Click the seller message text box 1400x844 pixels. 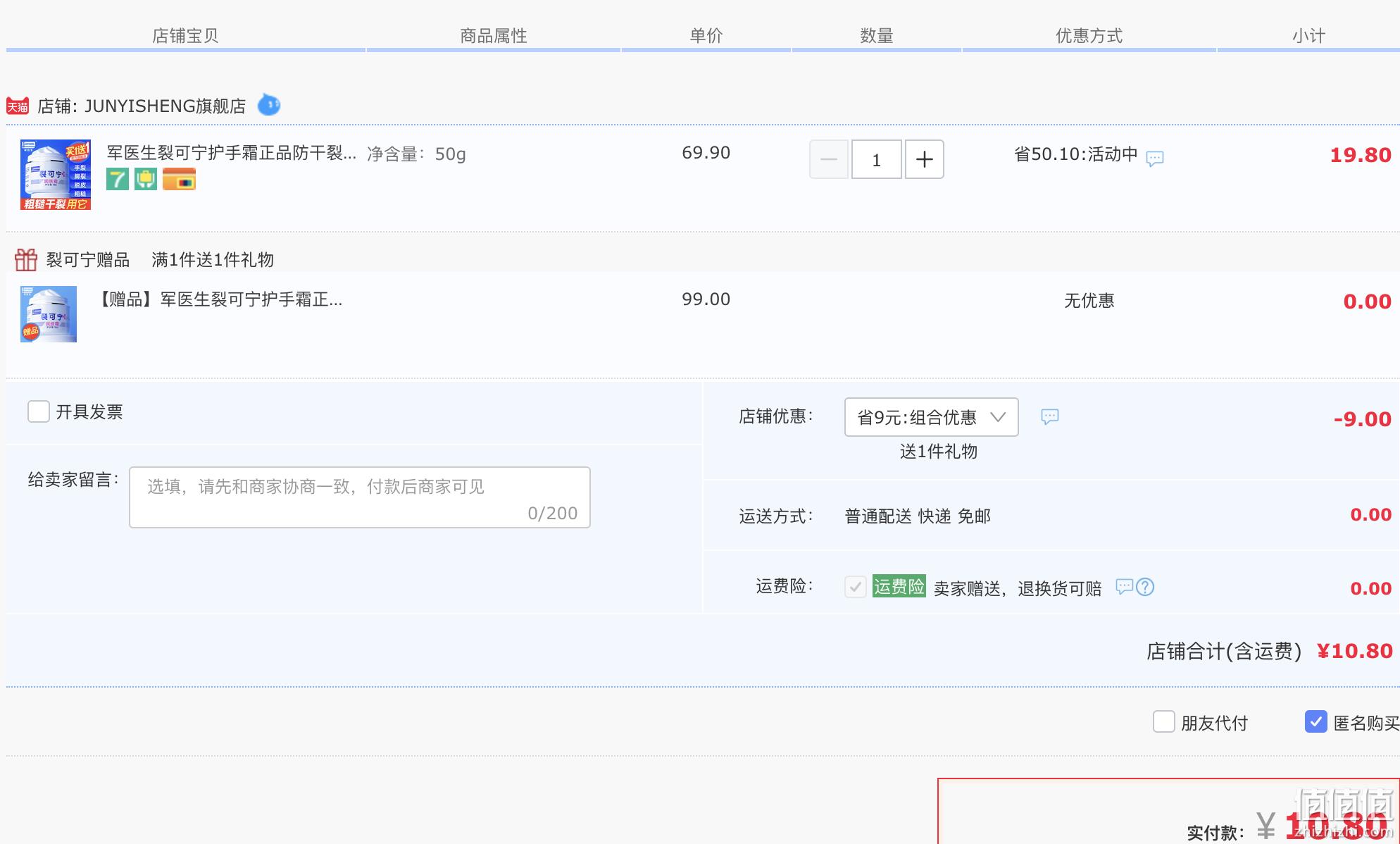click(360, 497)
